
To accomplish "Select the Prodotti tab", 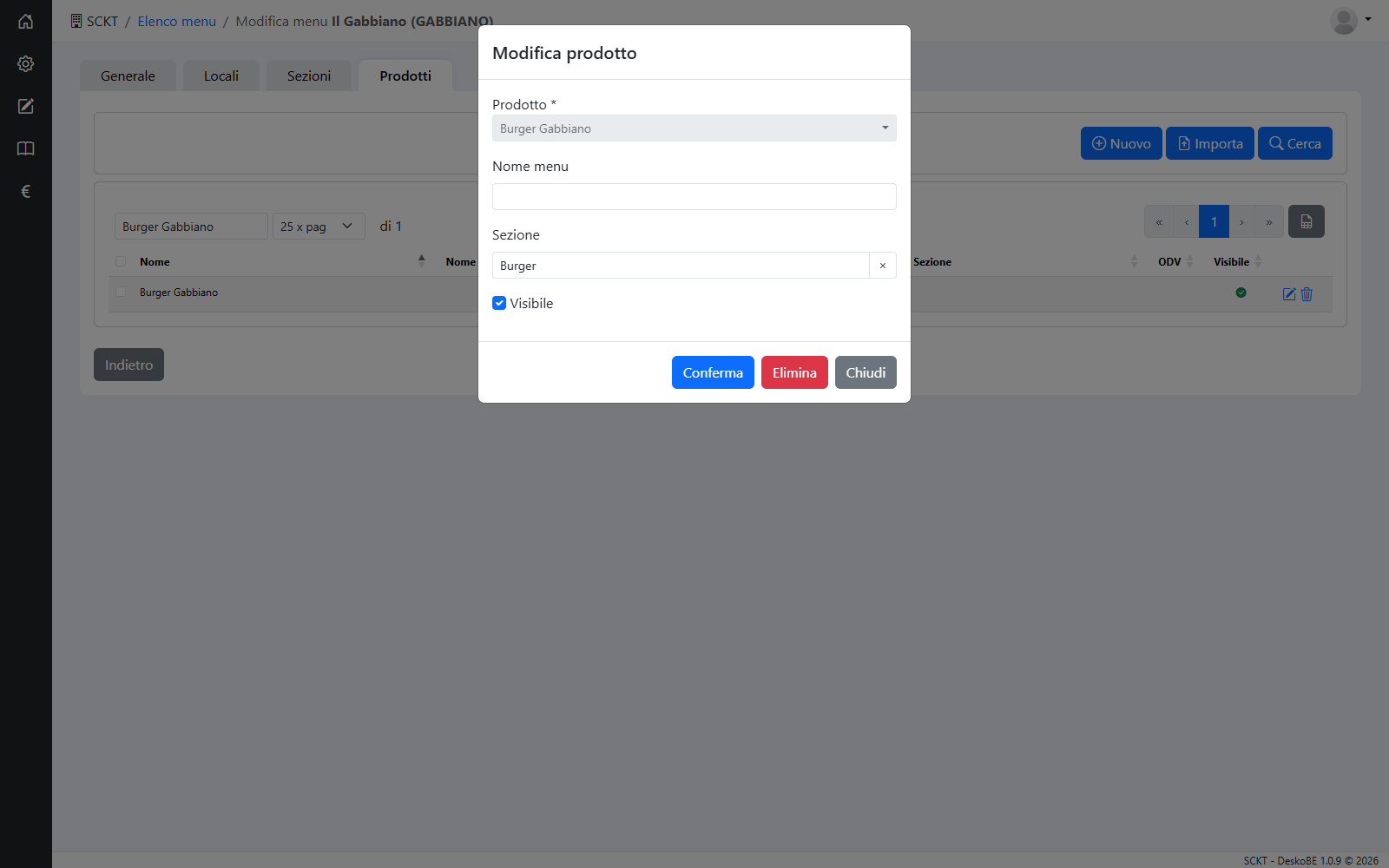I will tap(405, 76).
